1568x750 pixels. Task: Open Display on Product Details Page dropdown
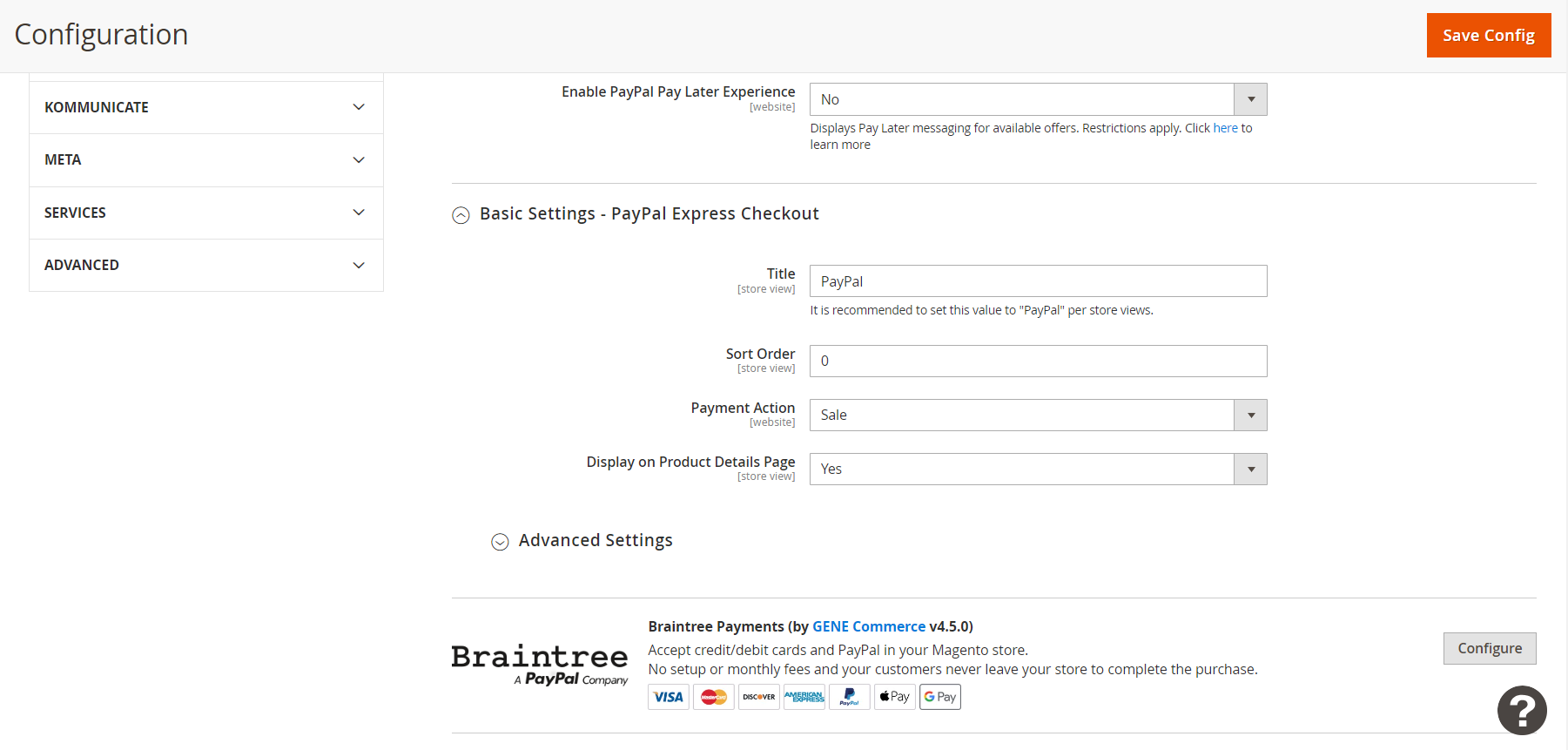point(1038,470)
